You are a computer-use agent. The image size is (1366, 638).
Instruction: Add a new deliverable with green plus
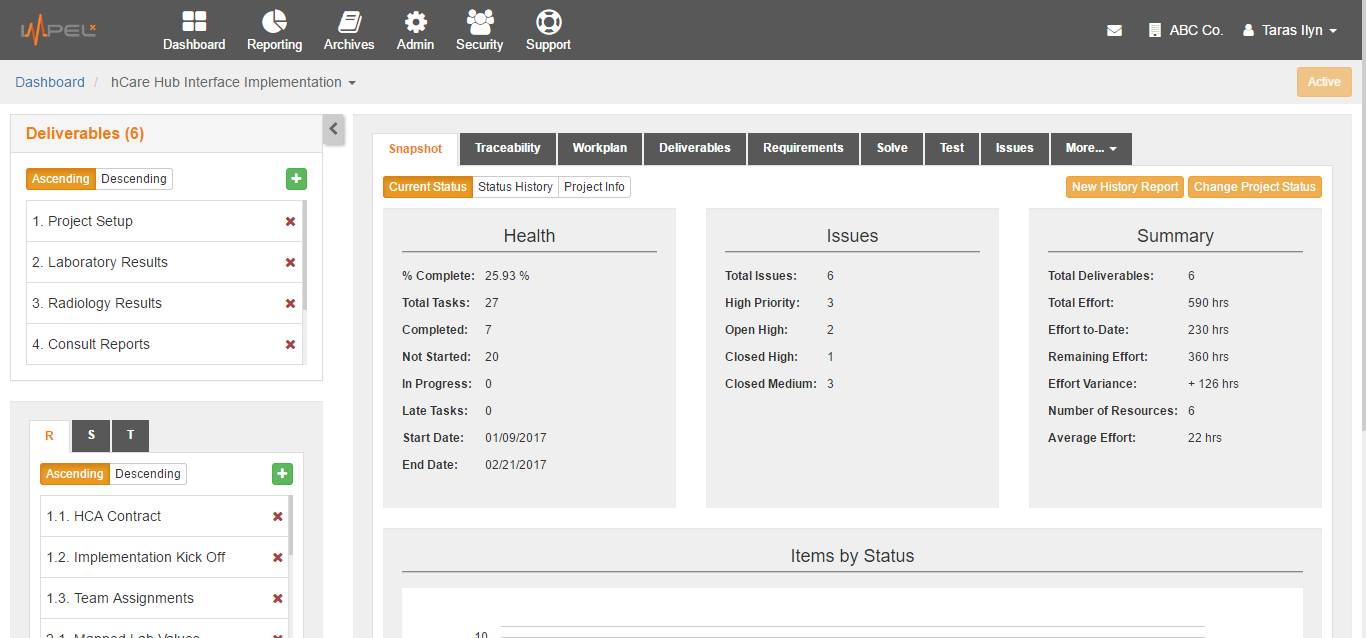296,179
